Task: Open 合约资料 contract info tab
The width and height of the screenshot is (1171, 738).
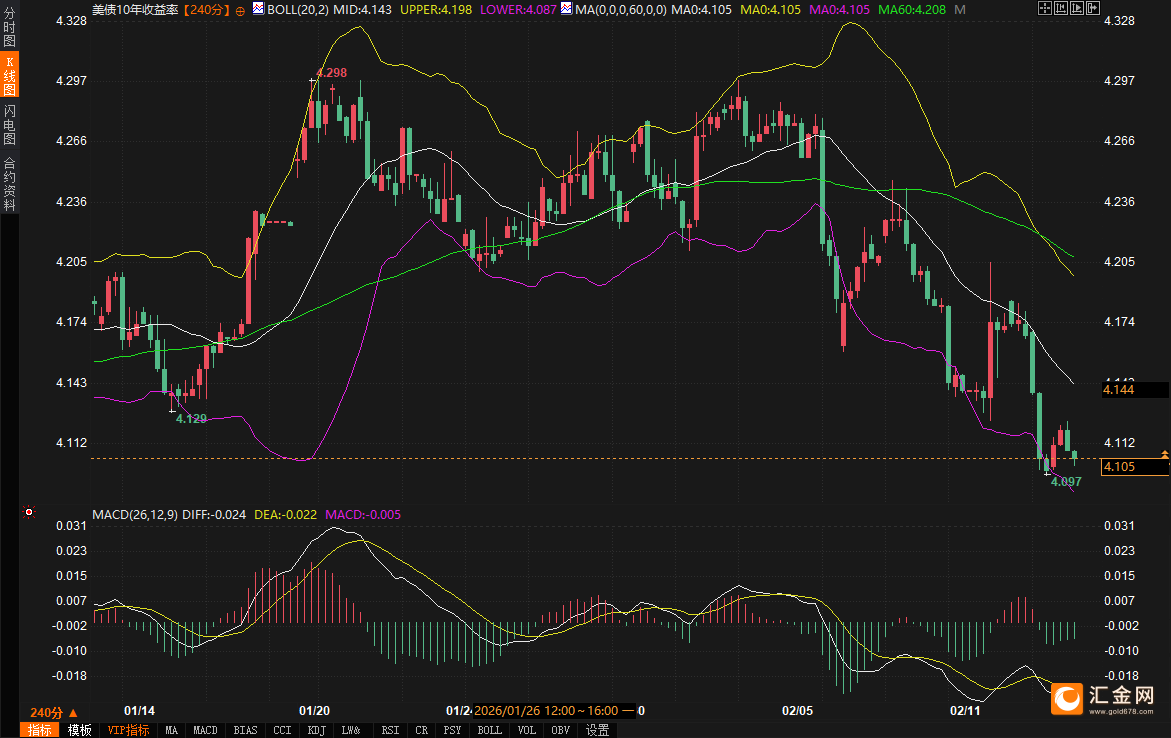Action: (9, 183)
